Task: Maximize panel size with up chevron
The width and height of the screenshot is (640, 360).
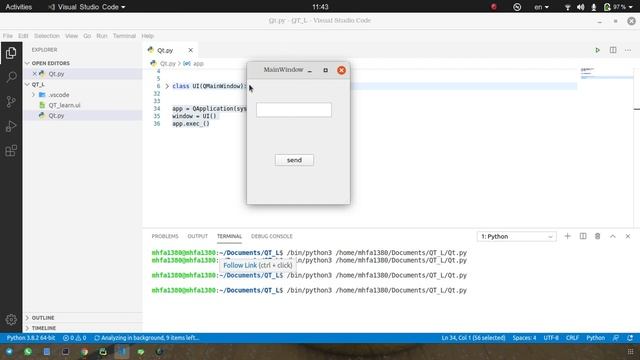Action: tap(613, 236)
